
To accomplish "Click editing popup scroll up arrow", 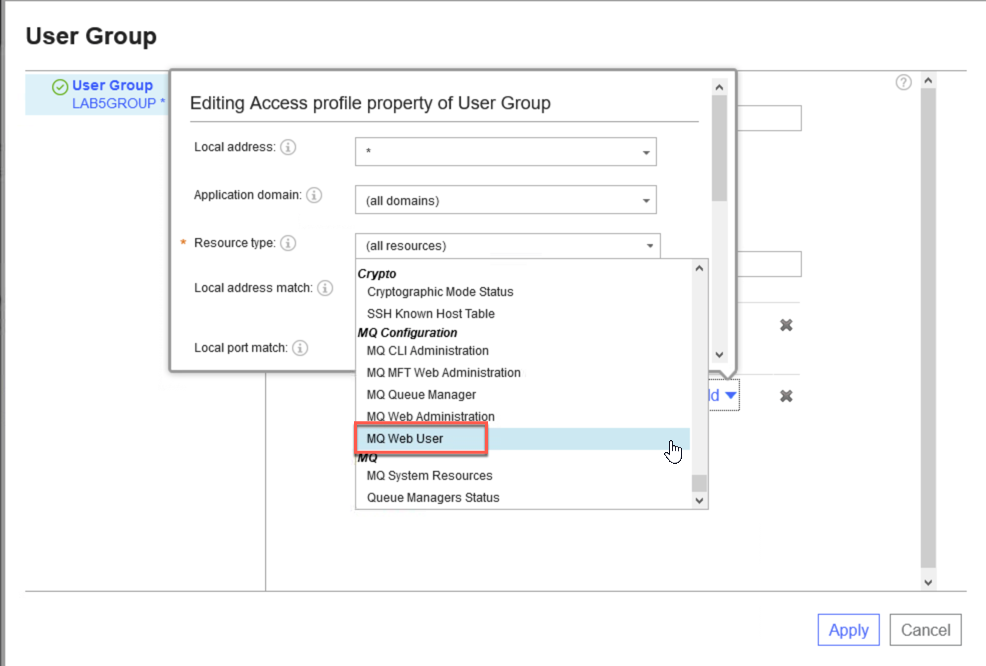I will pyautogui.click(x=719, y=87).
